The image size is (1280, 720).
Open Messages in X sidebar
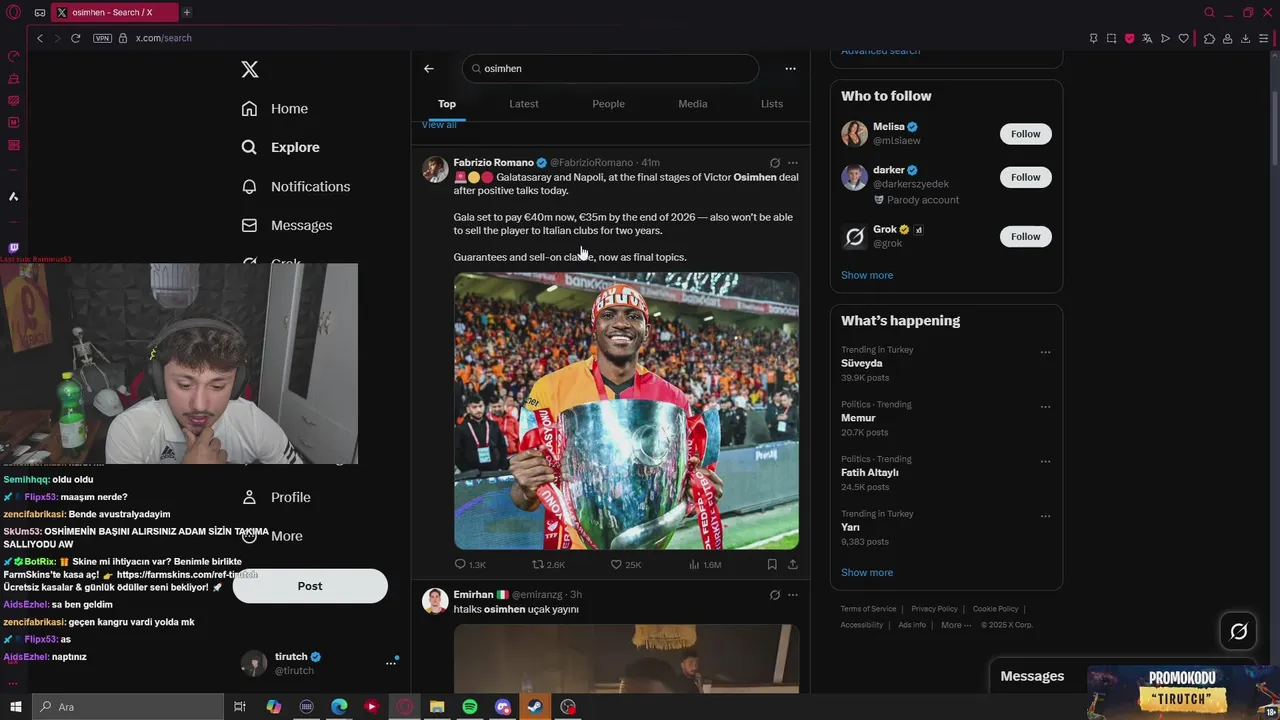coord(287,225)
